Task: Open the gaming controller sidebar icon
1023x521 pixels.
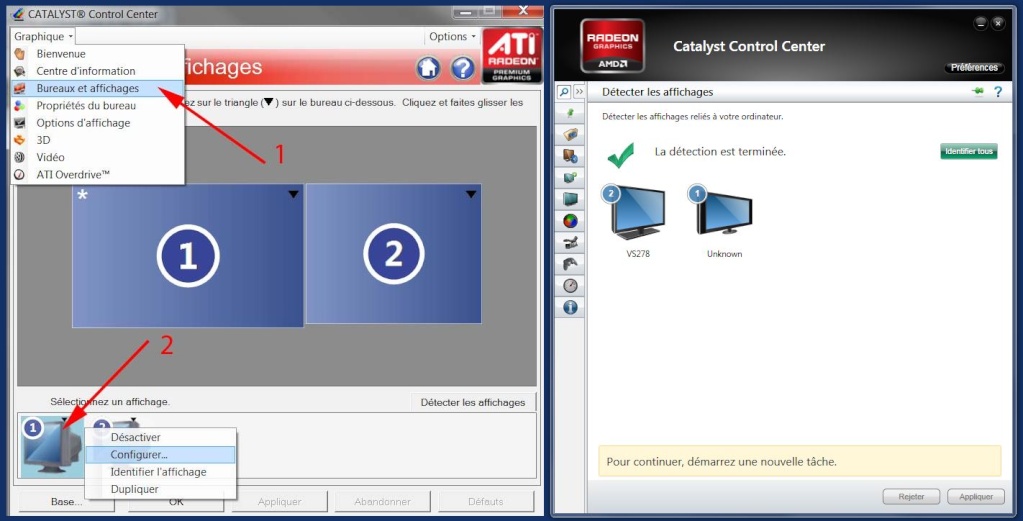Action: tap(570, 264)
